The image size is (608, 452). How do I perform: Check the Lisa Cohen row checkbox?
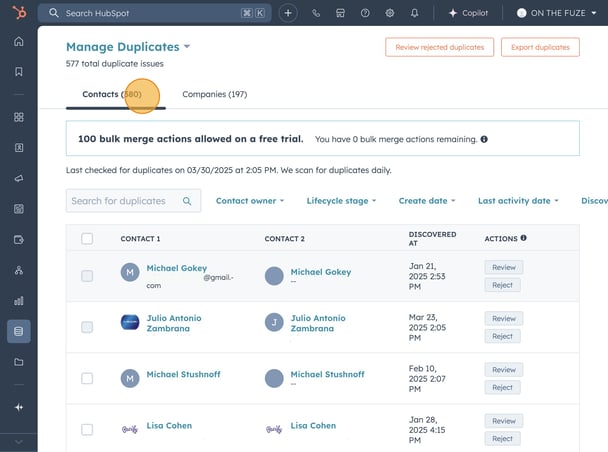(x=87, y=430)
